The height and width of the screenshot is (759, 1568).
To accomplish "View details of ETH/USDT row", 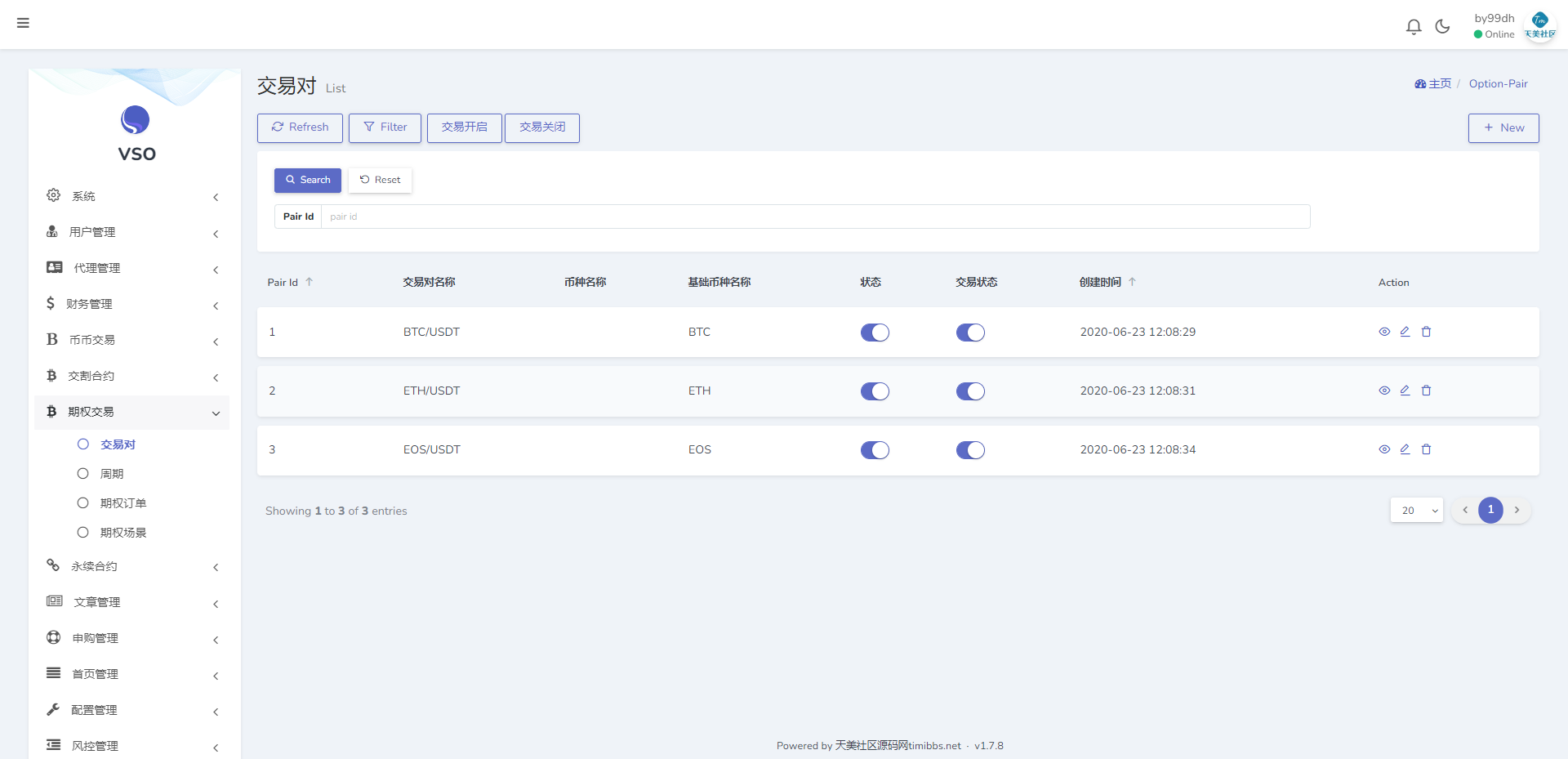I will point(1384,391).
